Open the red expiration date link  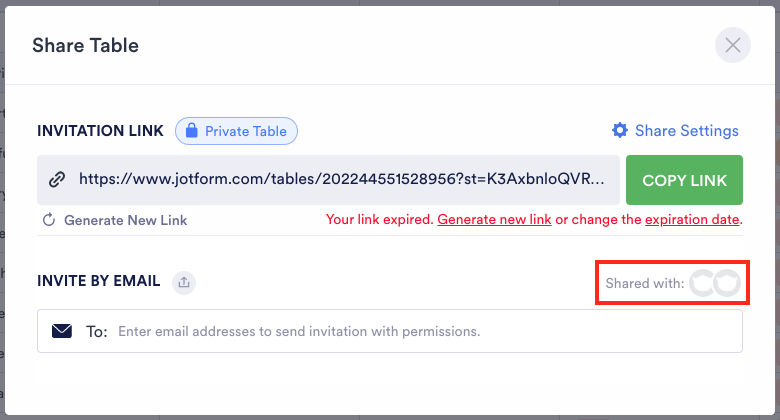(x=692, y=219)
